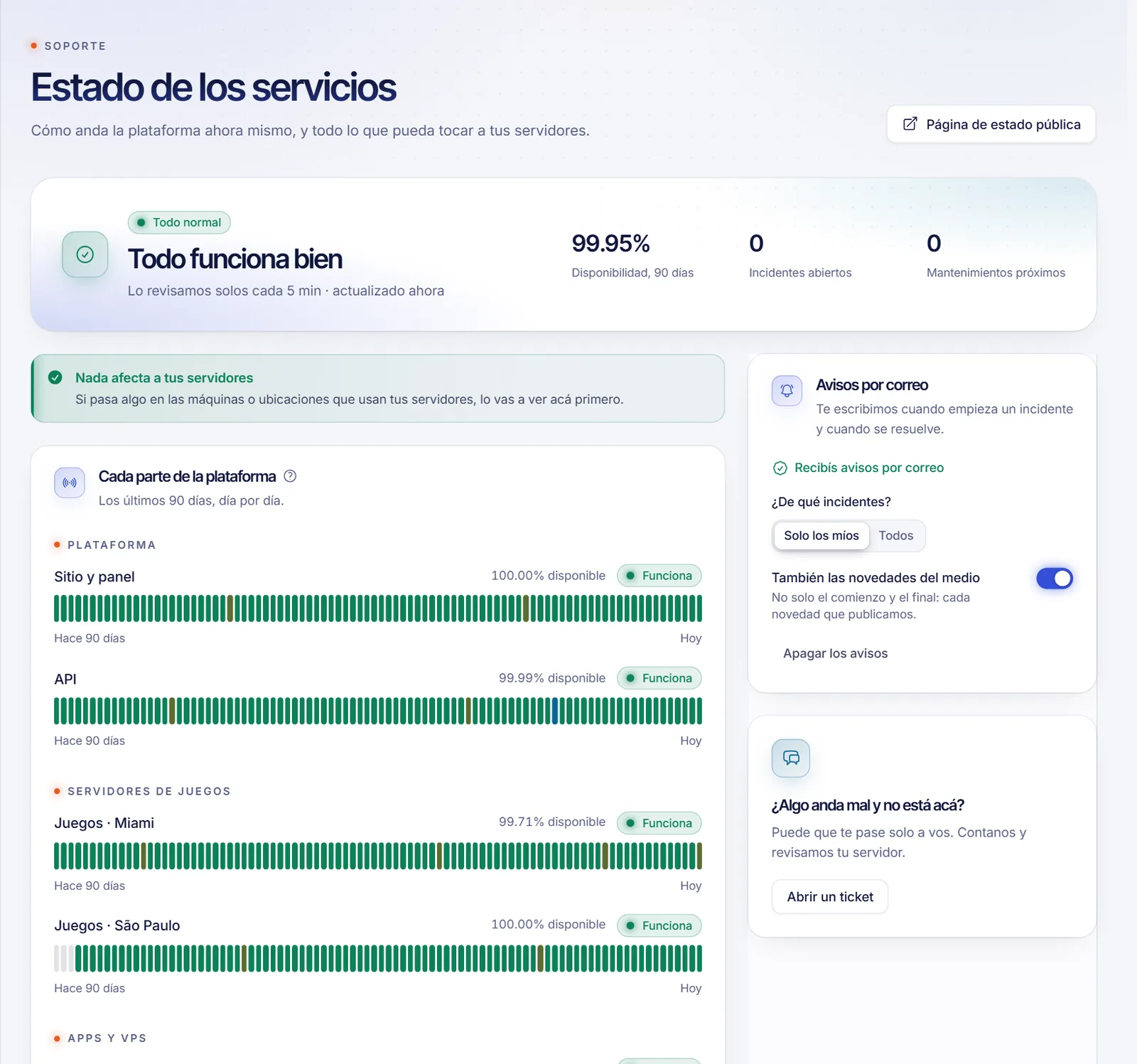The height and width of the screenshot is (1064, 1137).
Task: Click the Sitio y panel service name
Action: tap(95, 577)
